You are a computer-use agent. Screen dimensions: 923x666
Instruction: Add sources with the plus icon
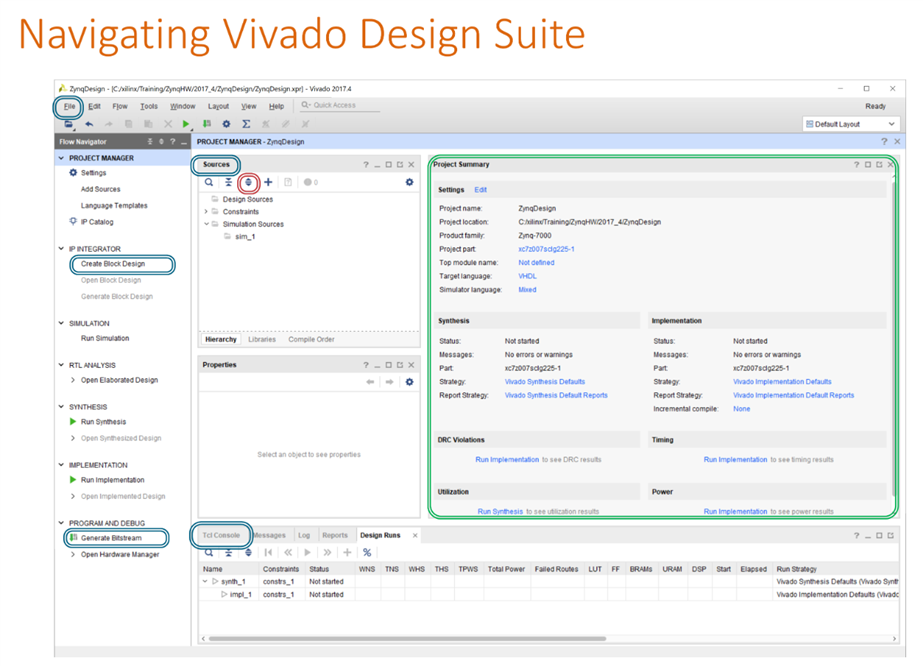(x=268, y=183)
